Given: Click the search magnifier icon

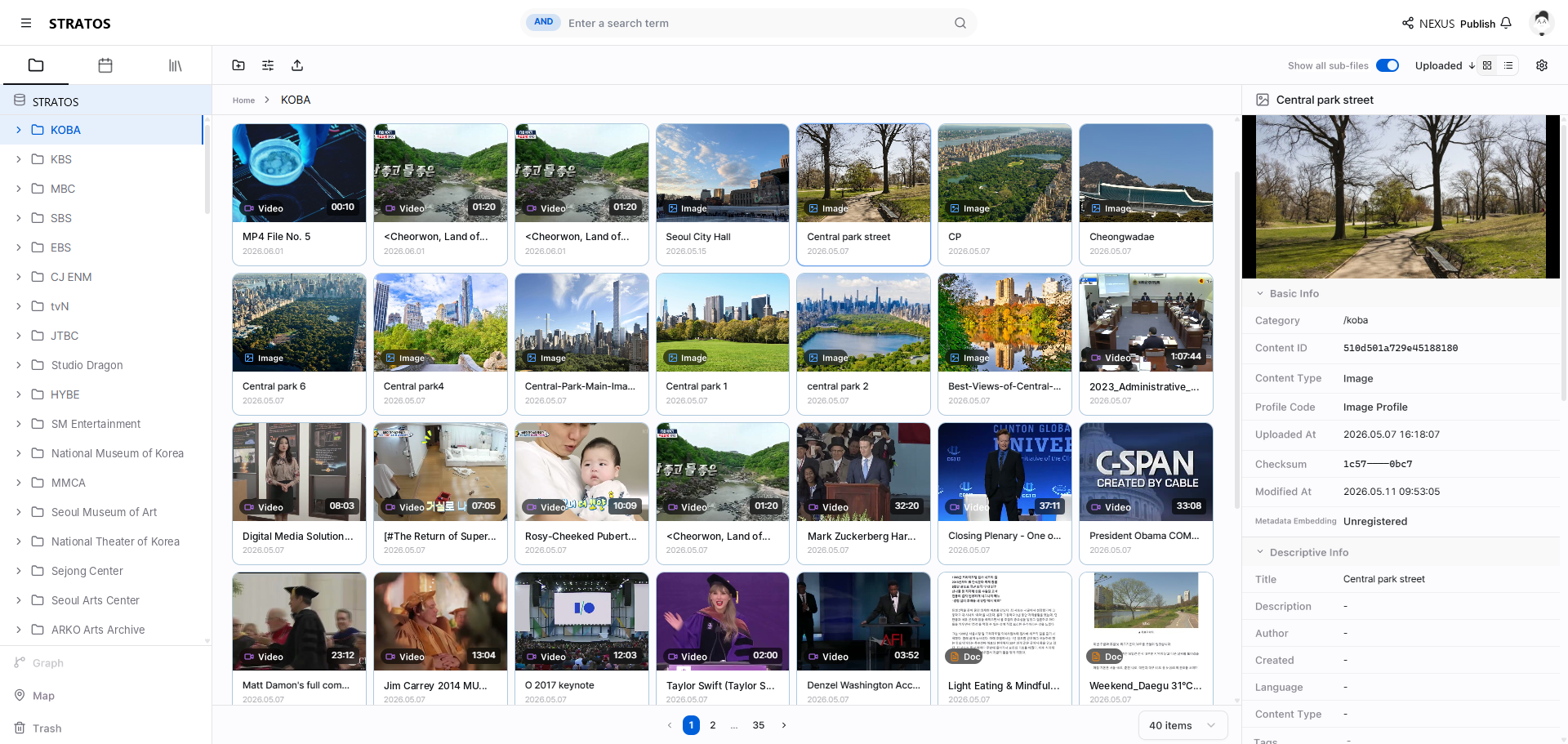Looking at the screenshot, I should coord(960,23).
